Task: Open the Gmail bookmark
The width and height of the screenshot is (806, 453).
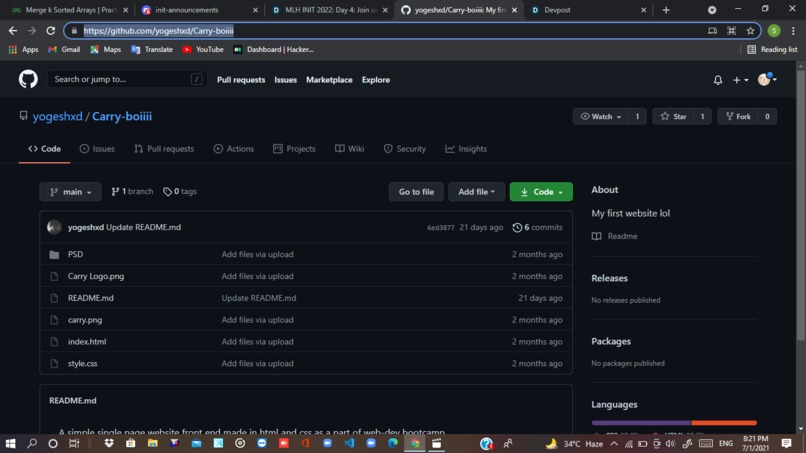Action: point(64,49)
